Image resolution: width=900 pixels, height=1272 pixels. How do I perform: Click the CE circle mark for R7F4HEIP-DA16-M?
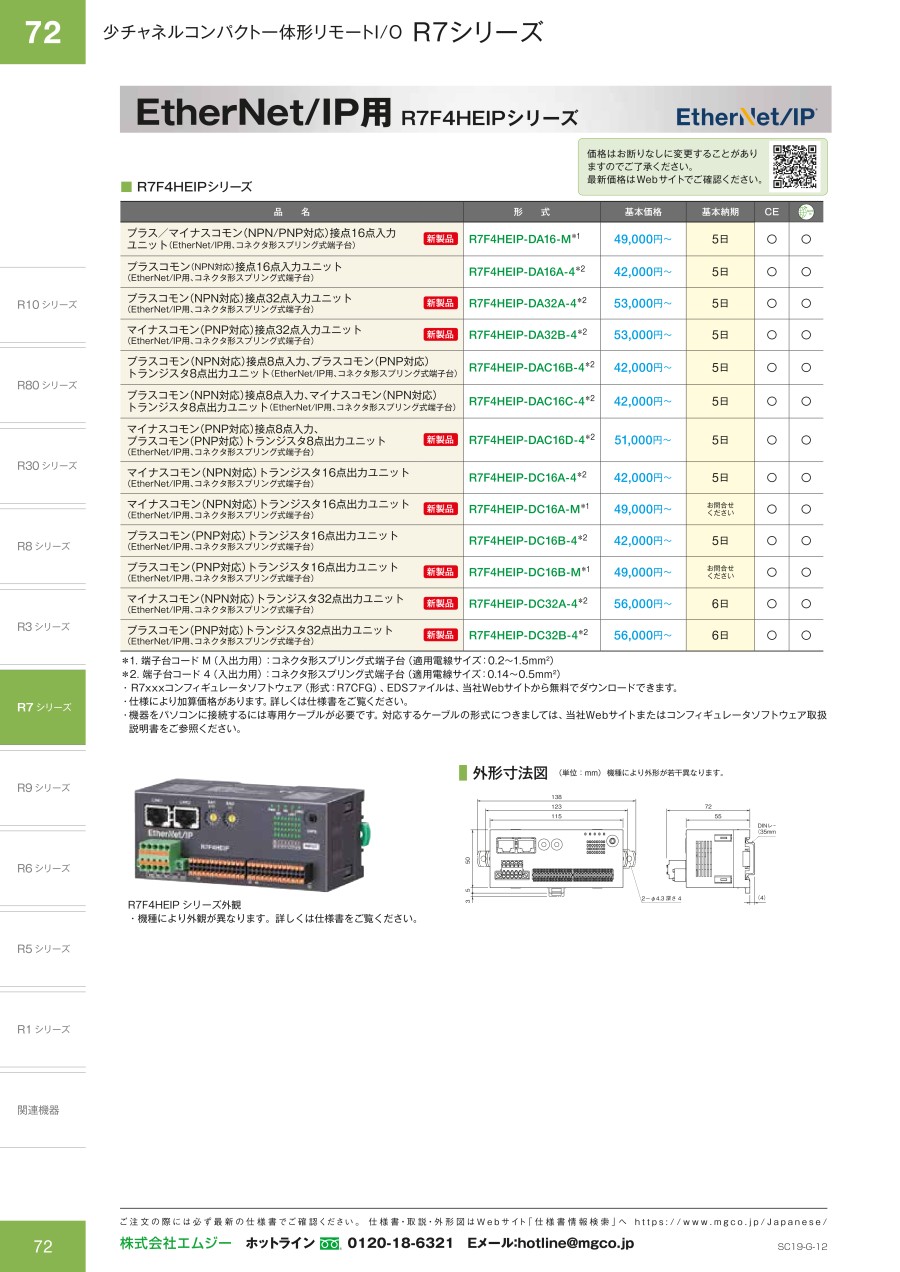pyautogui.click(x=771, y=239)
